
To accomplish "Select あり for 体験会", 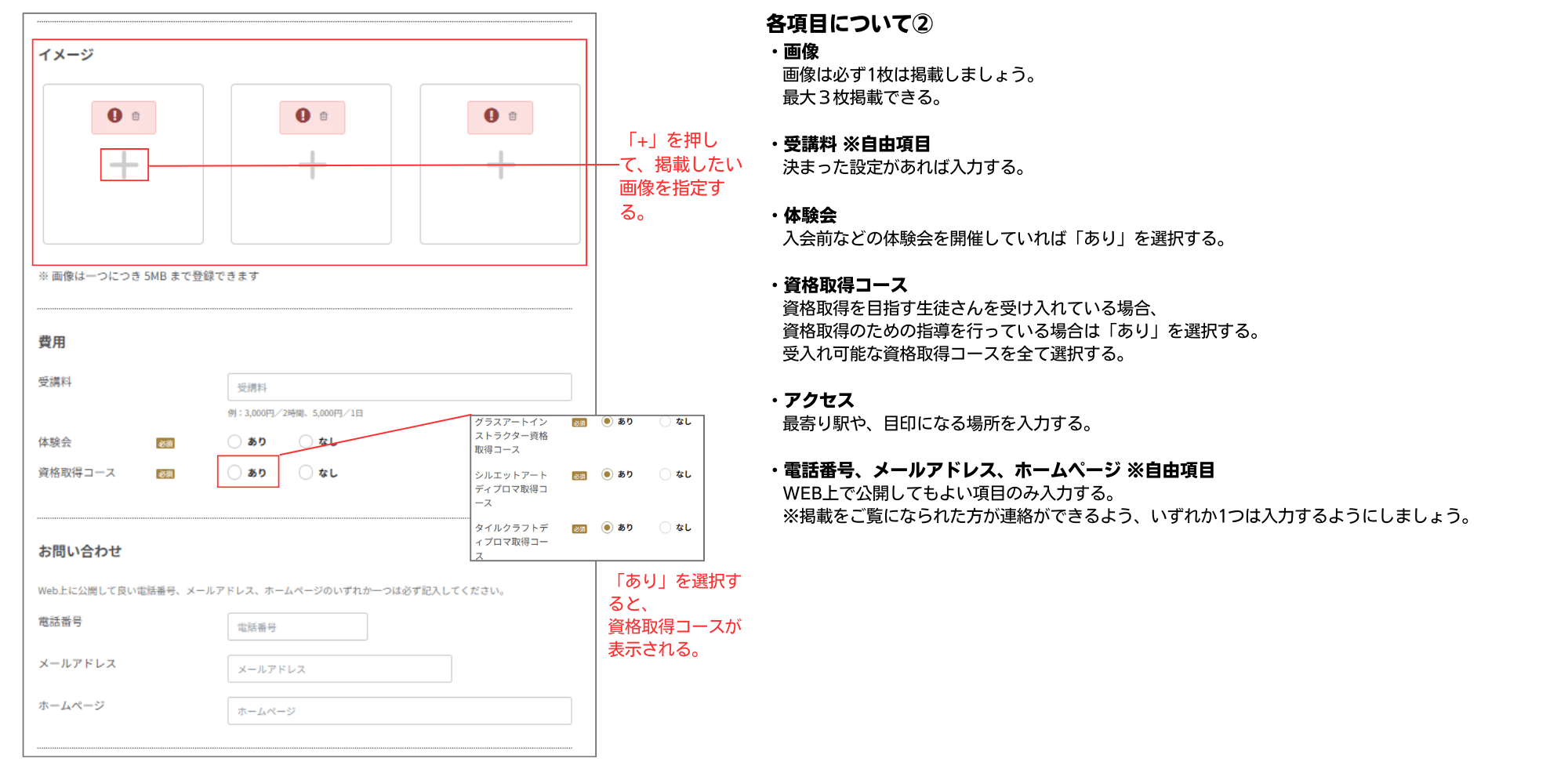I will click(x=234, y=441).
